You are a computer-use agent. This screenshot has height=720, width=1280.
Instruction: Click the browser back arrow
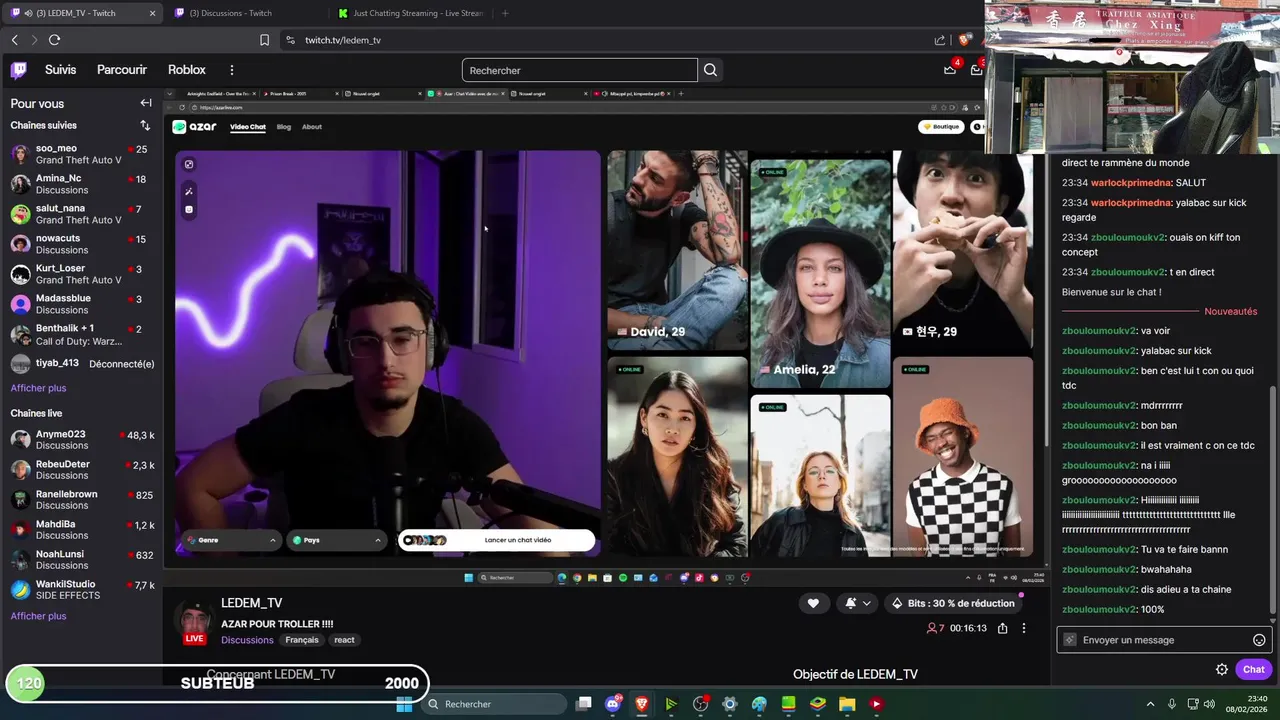pos(15,40)
